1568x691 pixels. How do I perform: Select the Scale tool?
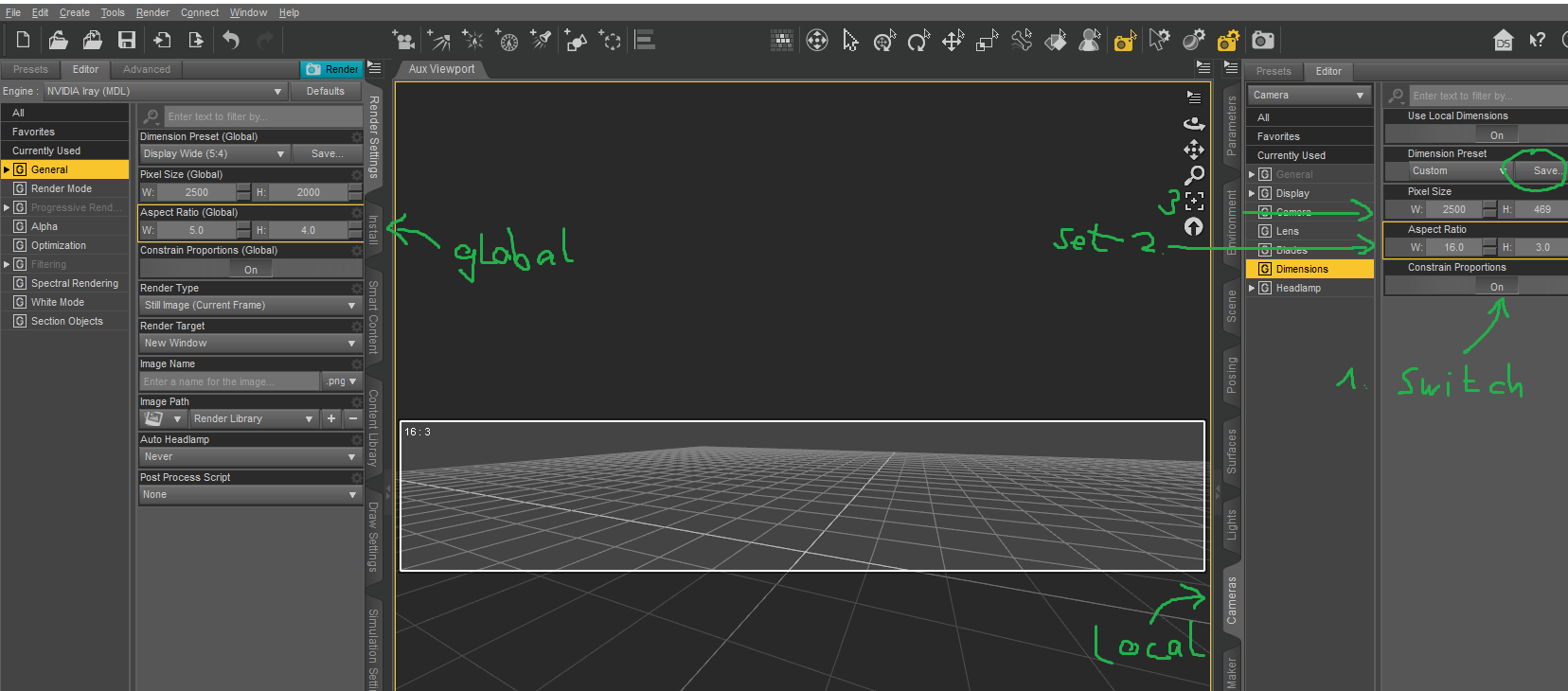click(x=987, y=40)
